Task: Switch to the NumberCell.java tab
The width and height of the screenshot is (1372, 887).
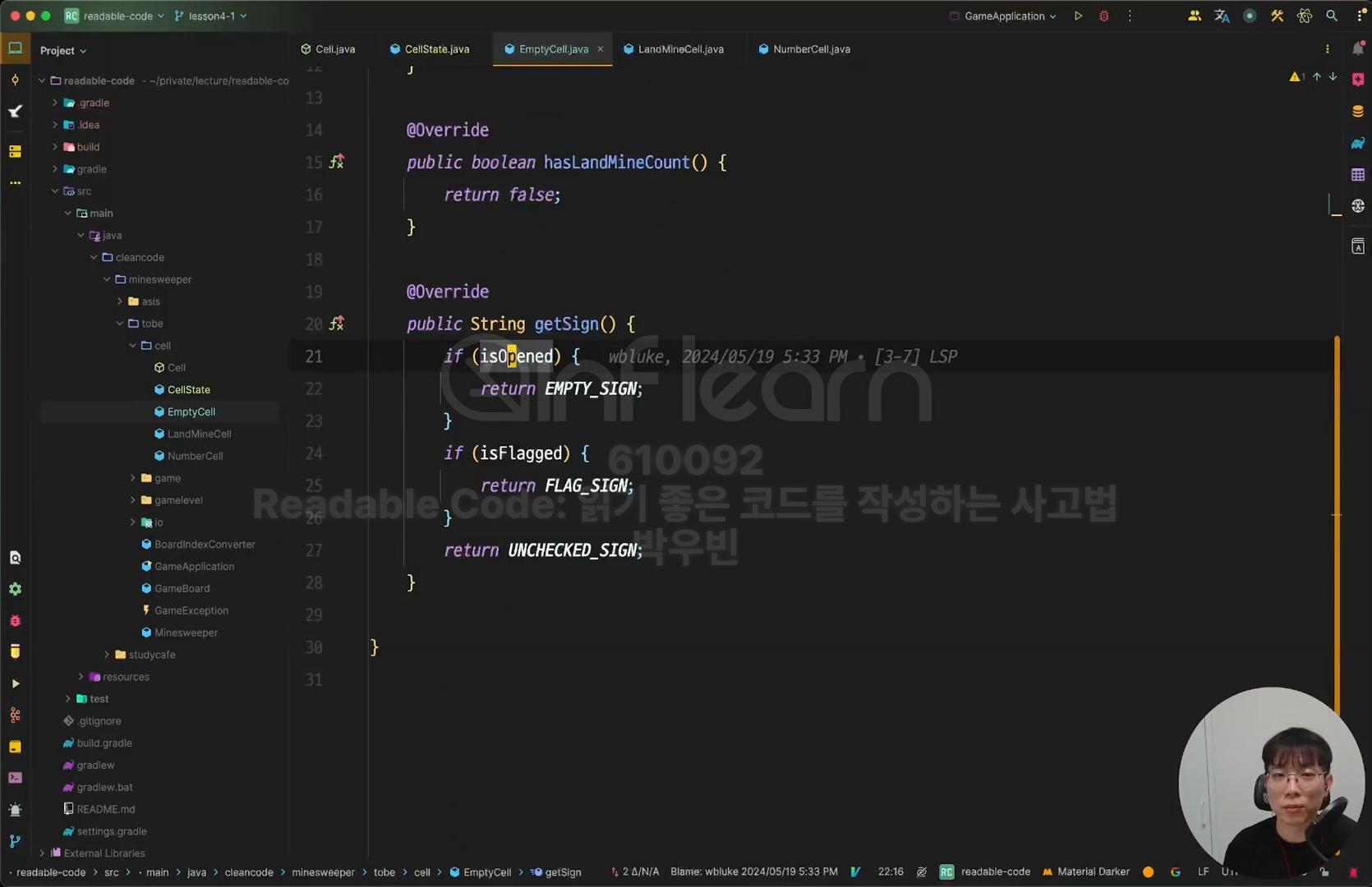Action: (804, 49)
